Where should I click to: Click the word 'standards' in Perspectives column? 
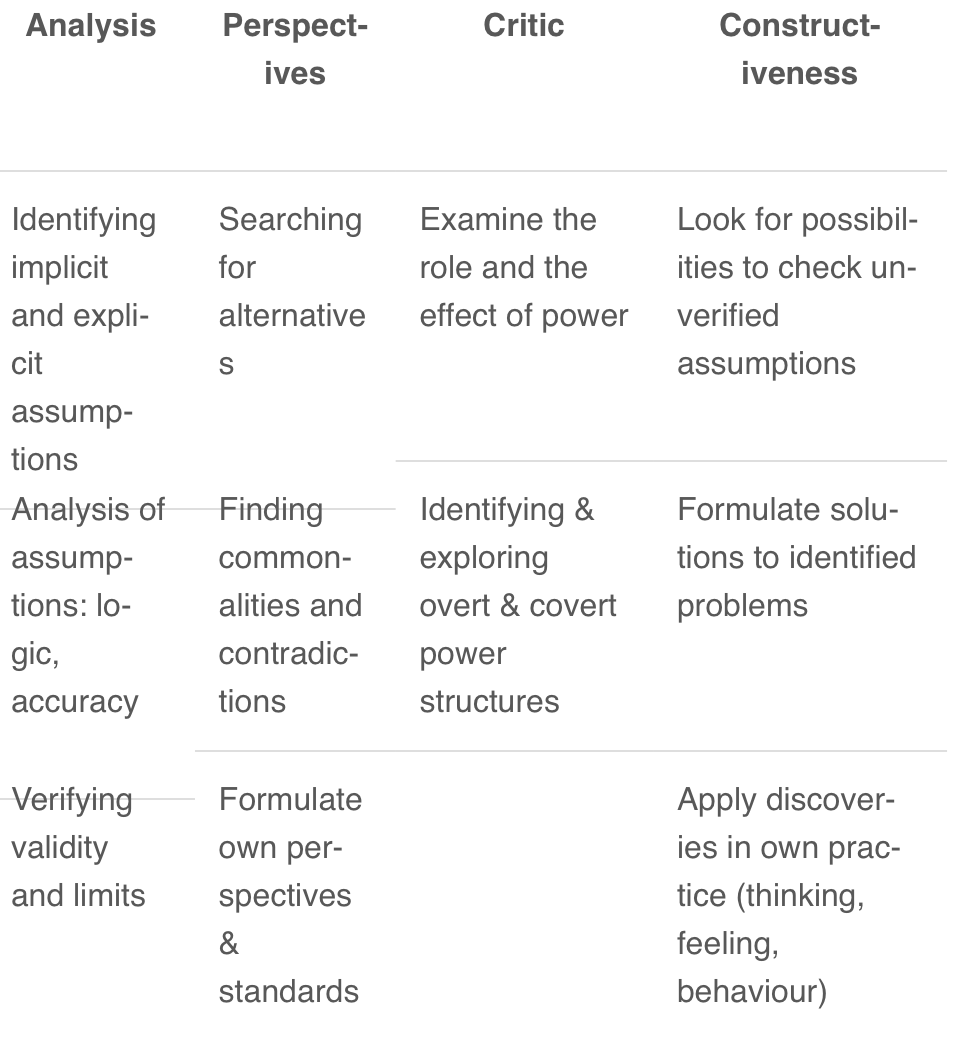[x=289, y=992]
